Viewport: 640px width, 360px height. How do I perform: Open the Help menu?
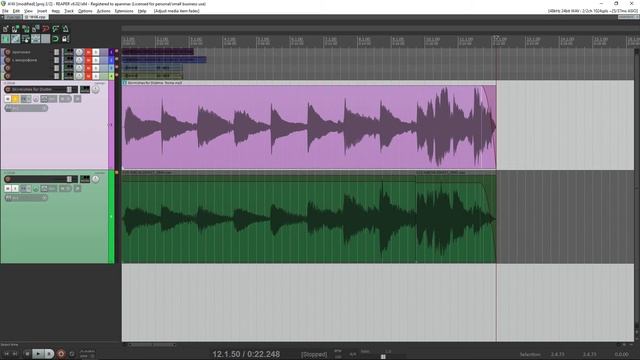[x=142, y=11]
